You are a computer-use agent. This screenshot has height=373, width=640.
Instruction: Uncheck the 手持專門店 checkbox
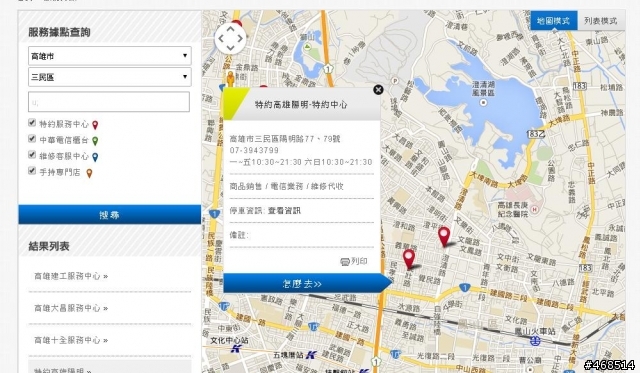click(x=32, y=171)
